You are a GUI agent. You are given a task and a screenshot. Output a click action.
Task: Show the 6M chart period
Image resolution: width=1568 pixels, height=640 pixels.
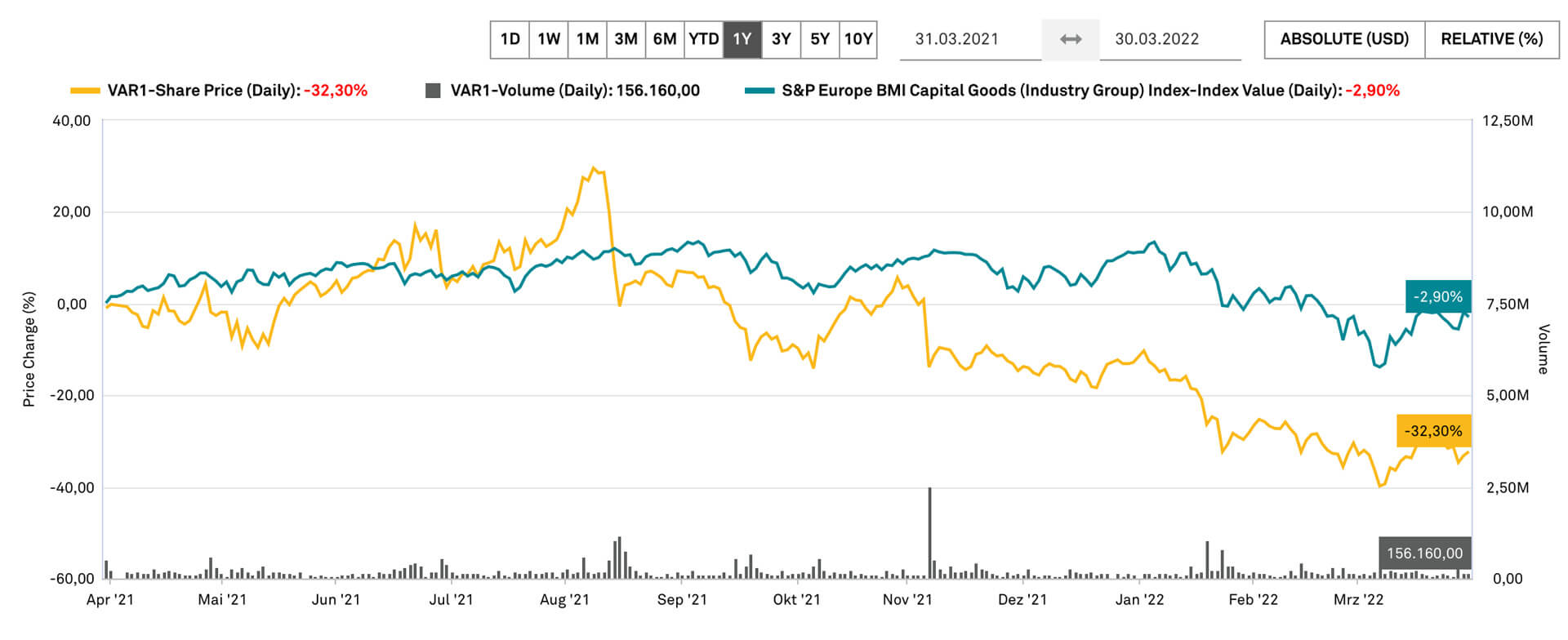[665, 39]
